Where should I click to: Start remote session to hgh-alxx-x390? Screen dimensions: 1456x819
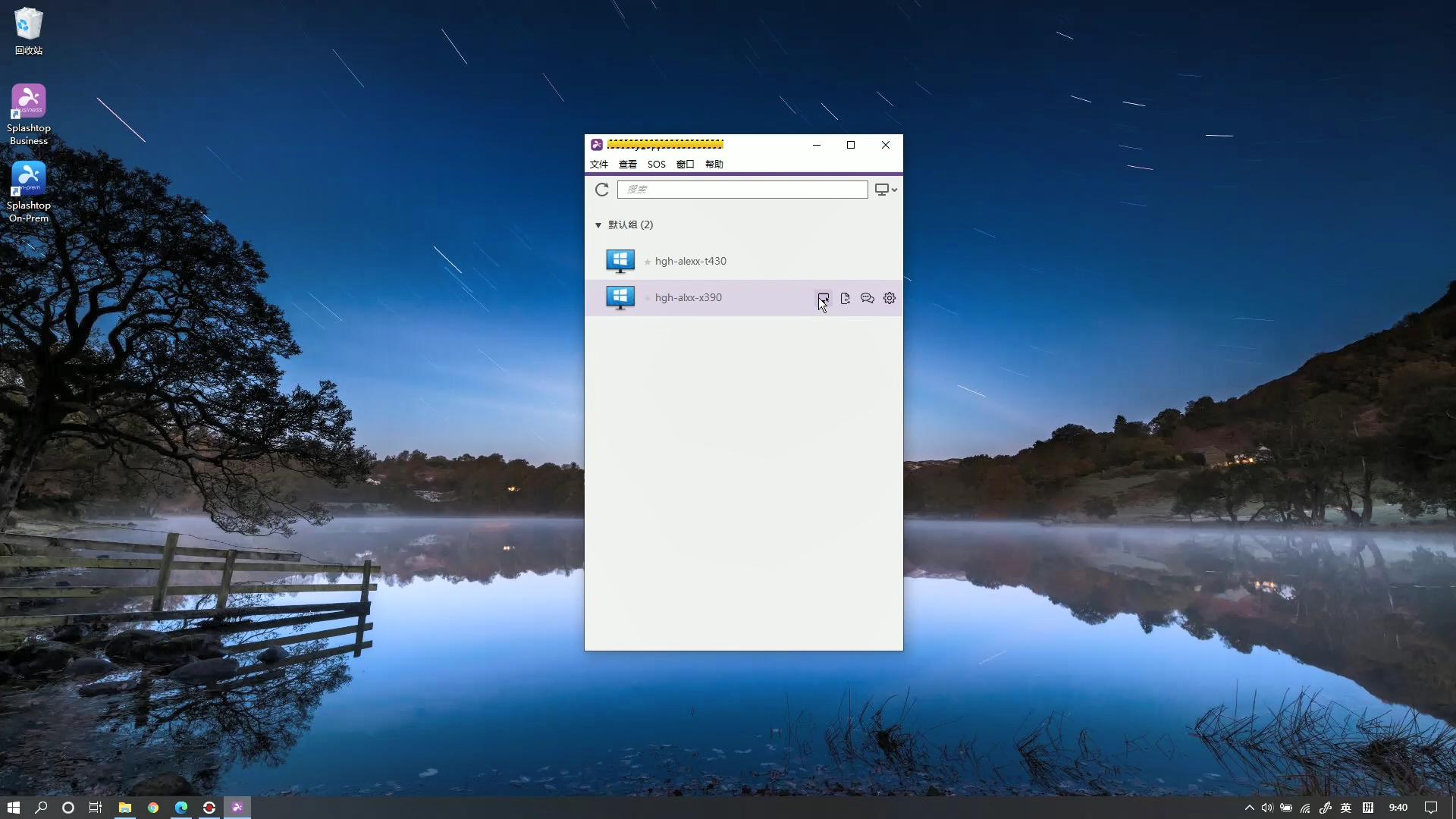click(x=824, y=298)
